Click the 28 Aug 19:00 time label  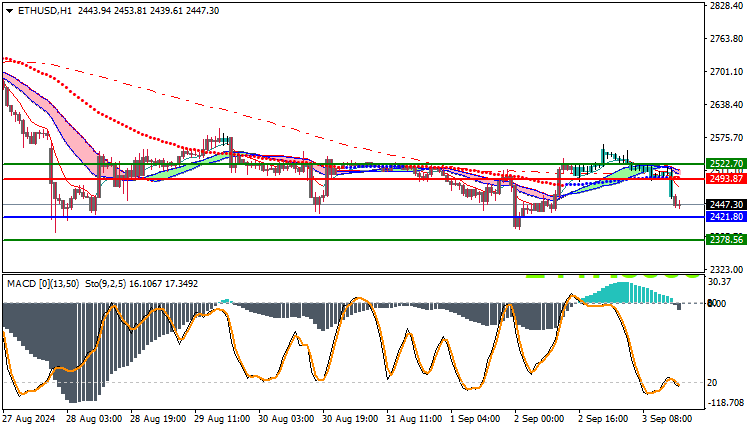[x=158, y=419]
